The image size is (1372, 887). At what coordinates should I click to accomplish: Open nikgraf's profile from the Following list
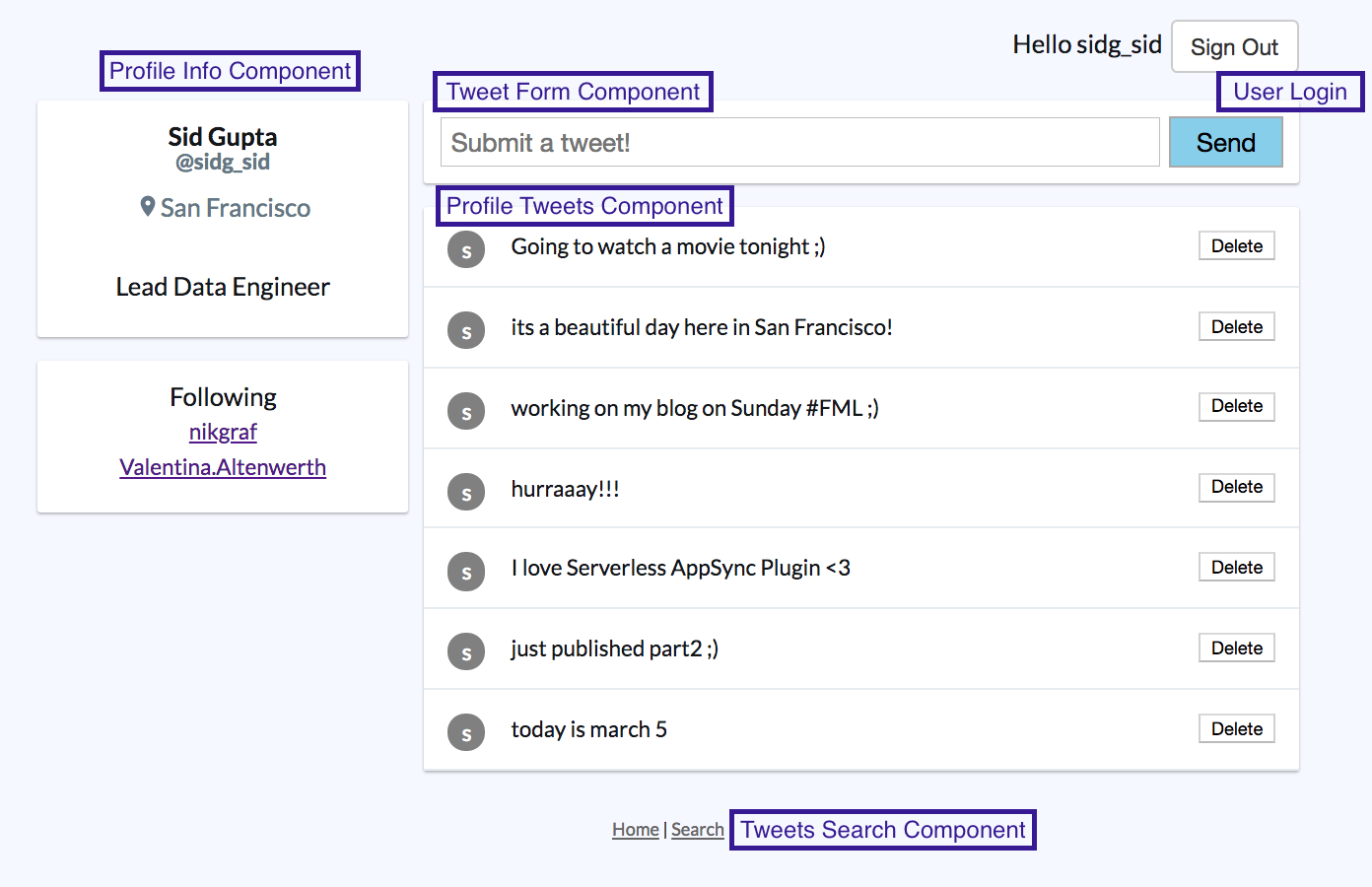[x=223, y=432]
